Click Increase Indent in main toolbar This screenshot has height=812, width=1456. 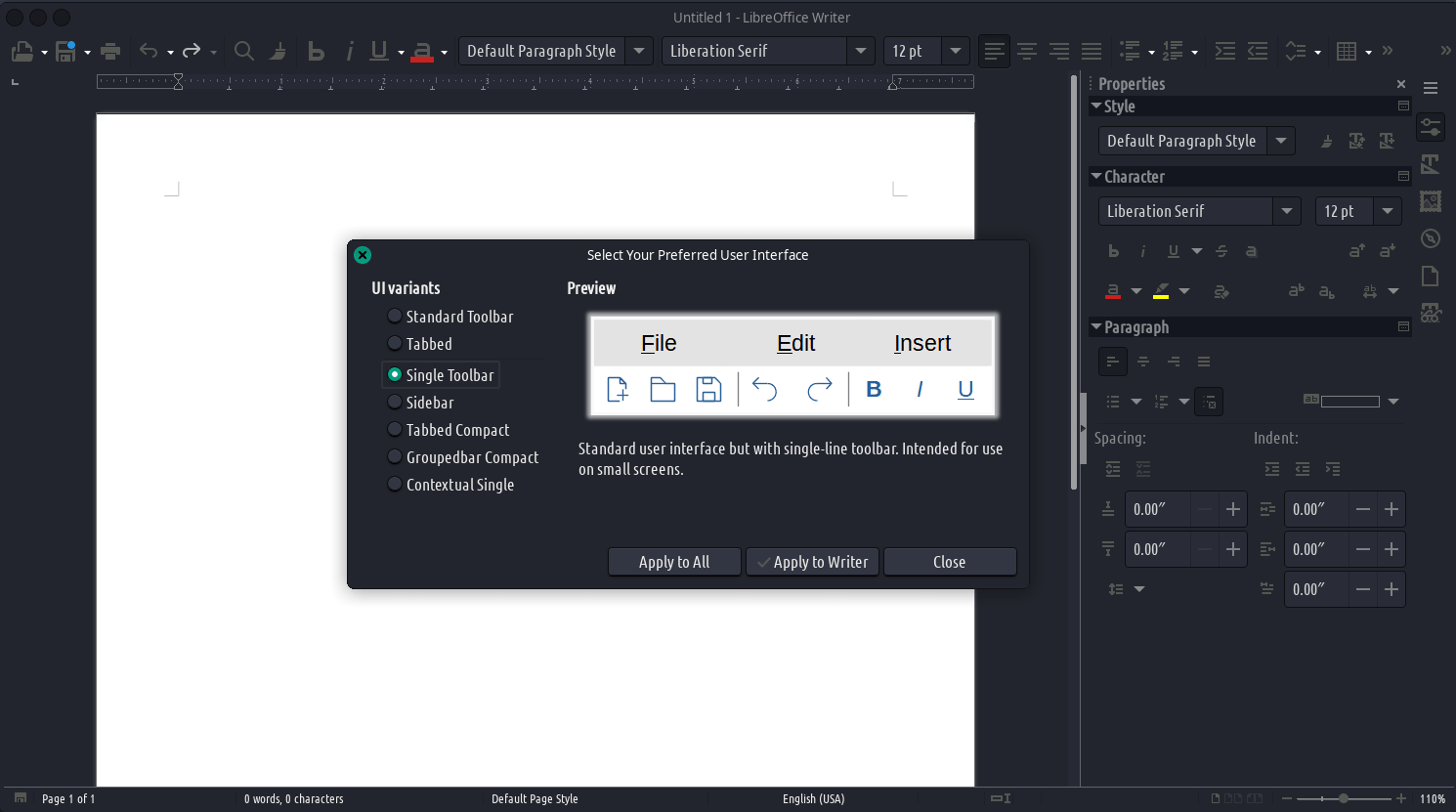(x=1225, y=51)
